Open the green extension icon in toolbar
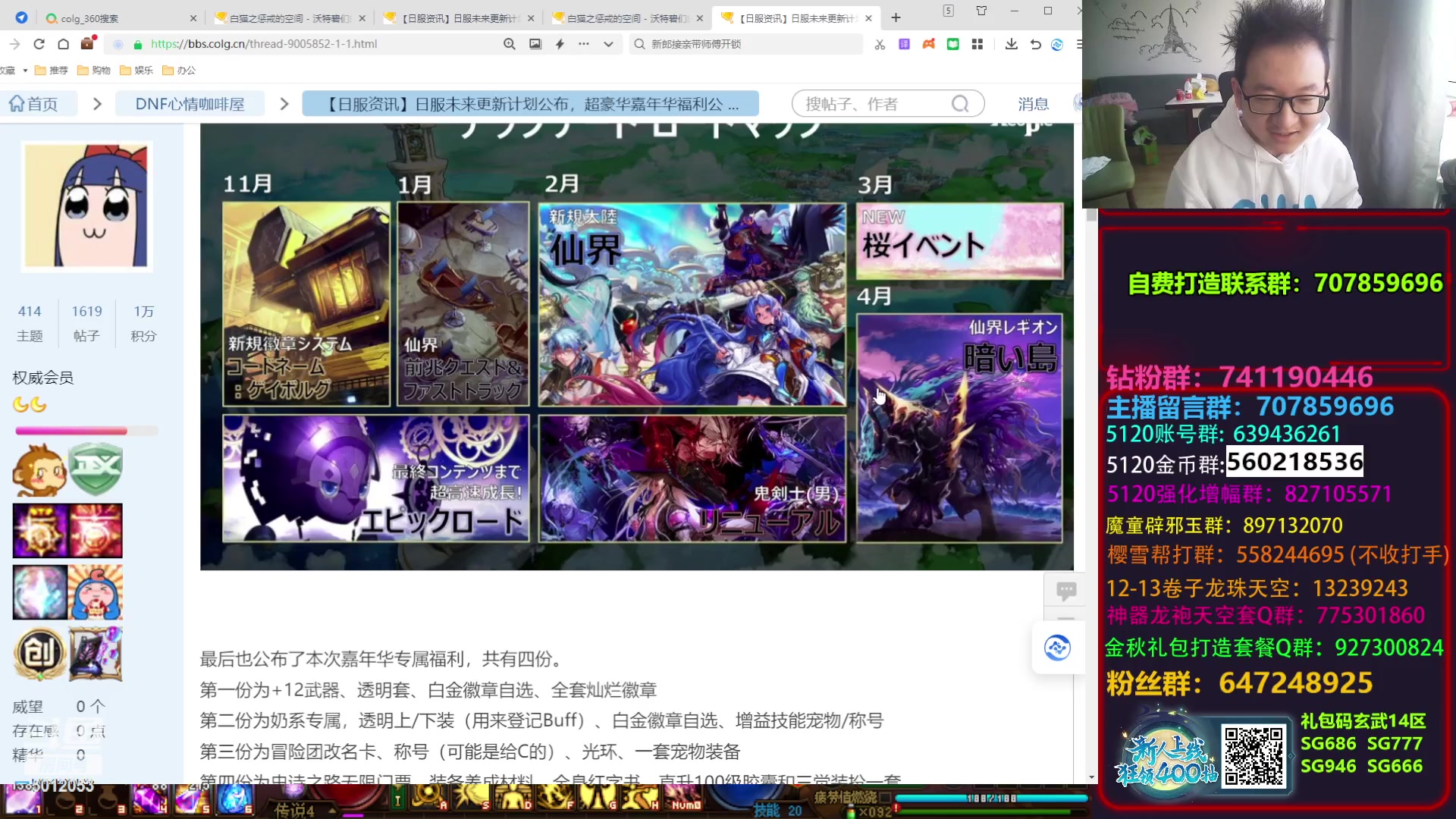Viewport: 1456px width, 819px height. pyautogui.click(x=953, y=44)
